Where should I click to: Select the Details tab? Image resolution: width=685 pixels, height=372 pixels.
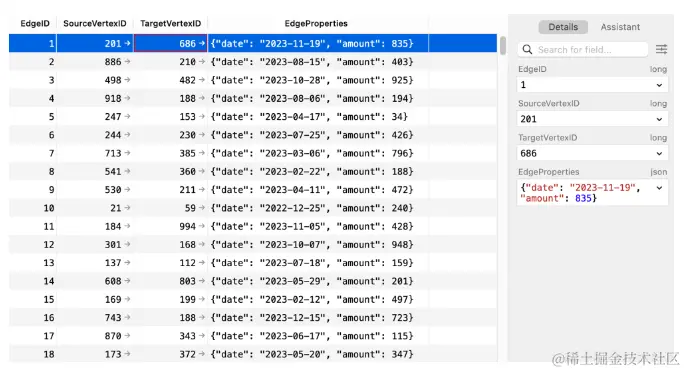pyautogui.click(x=563, y=27)
